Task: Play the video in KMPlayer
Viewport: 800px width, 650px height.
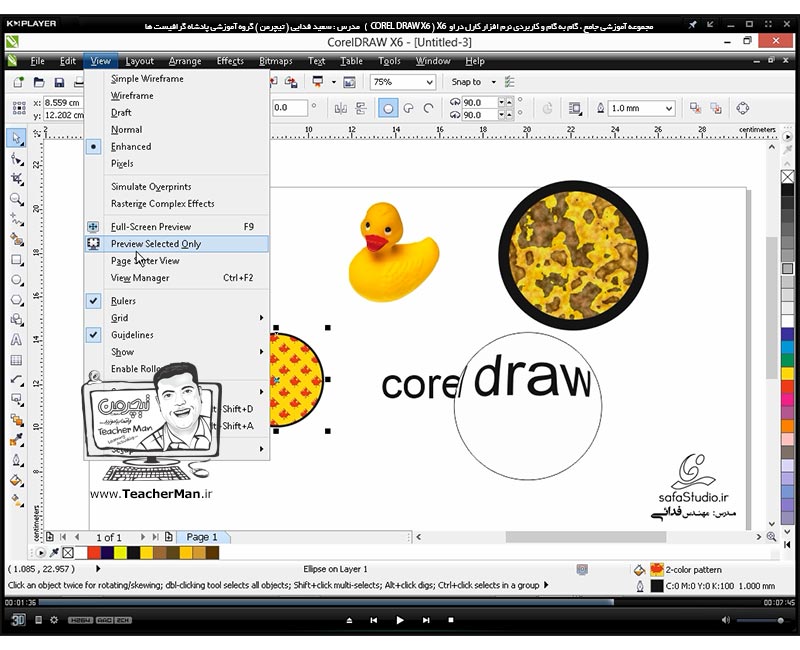Action: [x=400, y=620]
